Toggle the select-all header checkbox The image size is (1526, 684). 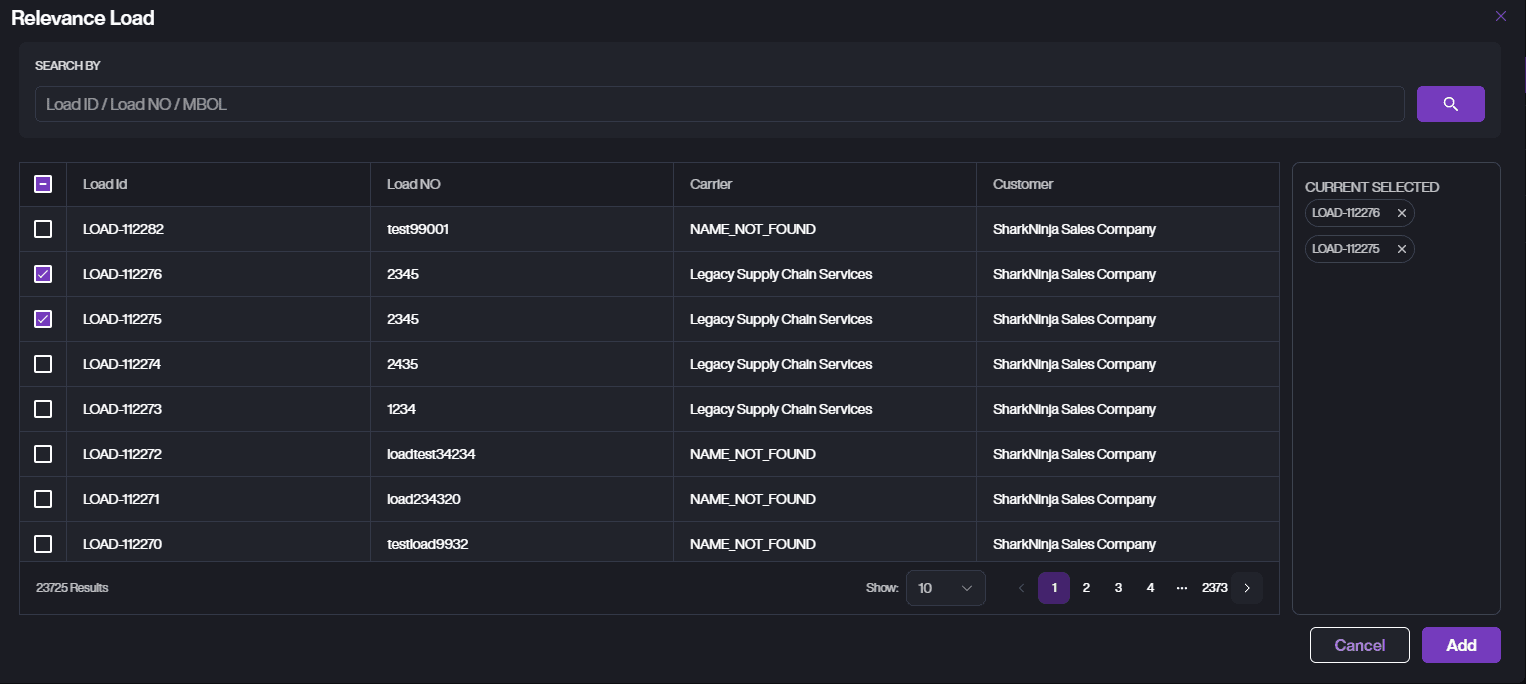pos(43,184)
